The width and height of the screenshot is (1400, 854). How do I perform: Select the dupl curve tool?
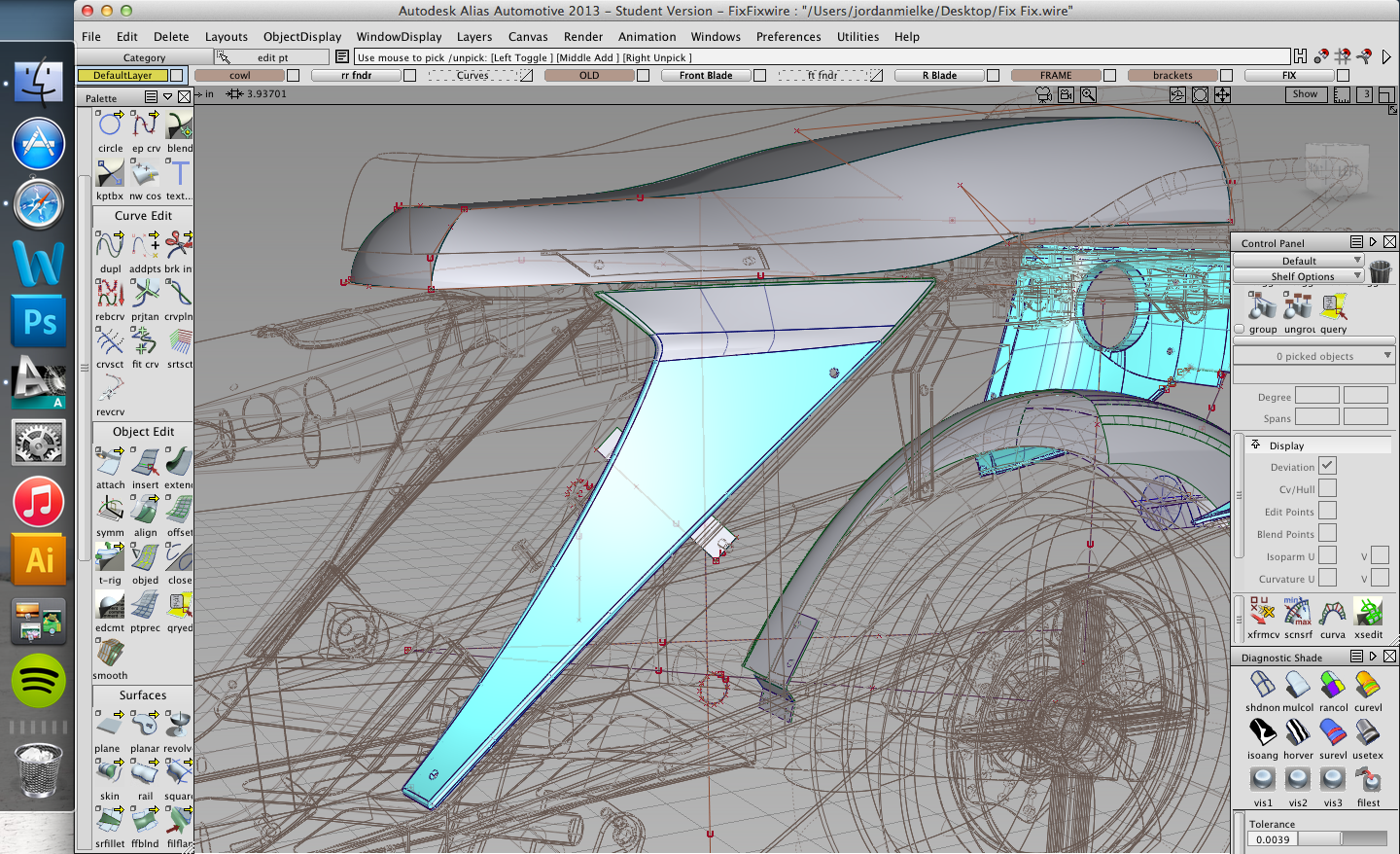(x=110, y=246)
